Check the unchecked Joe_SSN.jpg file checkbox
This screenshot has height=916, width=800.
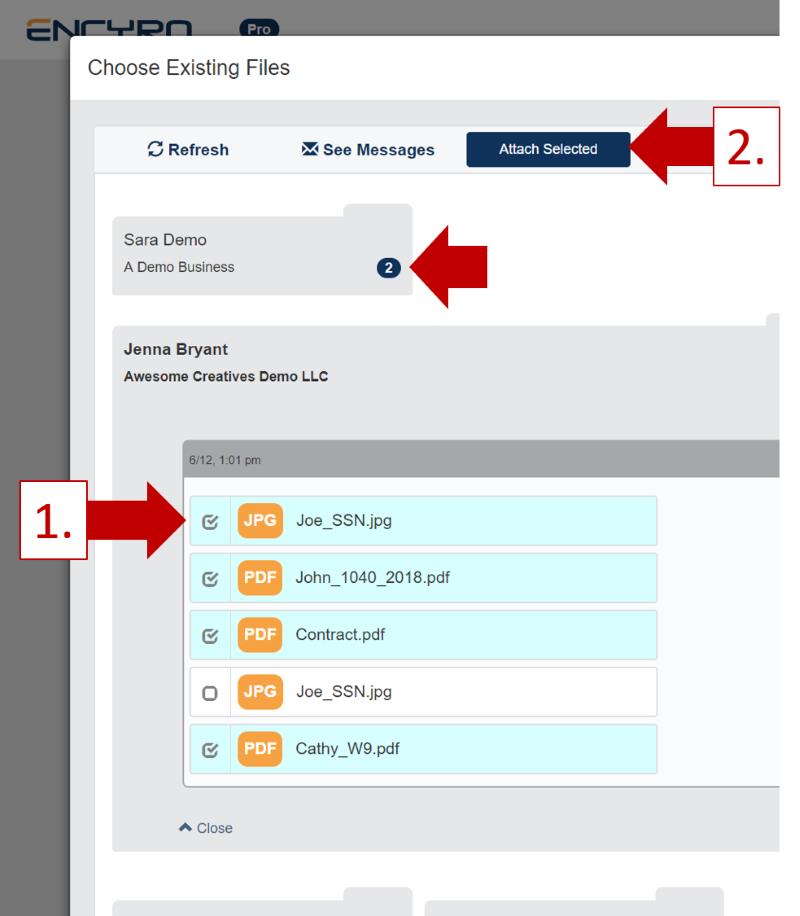pyautogui.click(x=210, y=693)
